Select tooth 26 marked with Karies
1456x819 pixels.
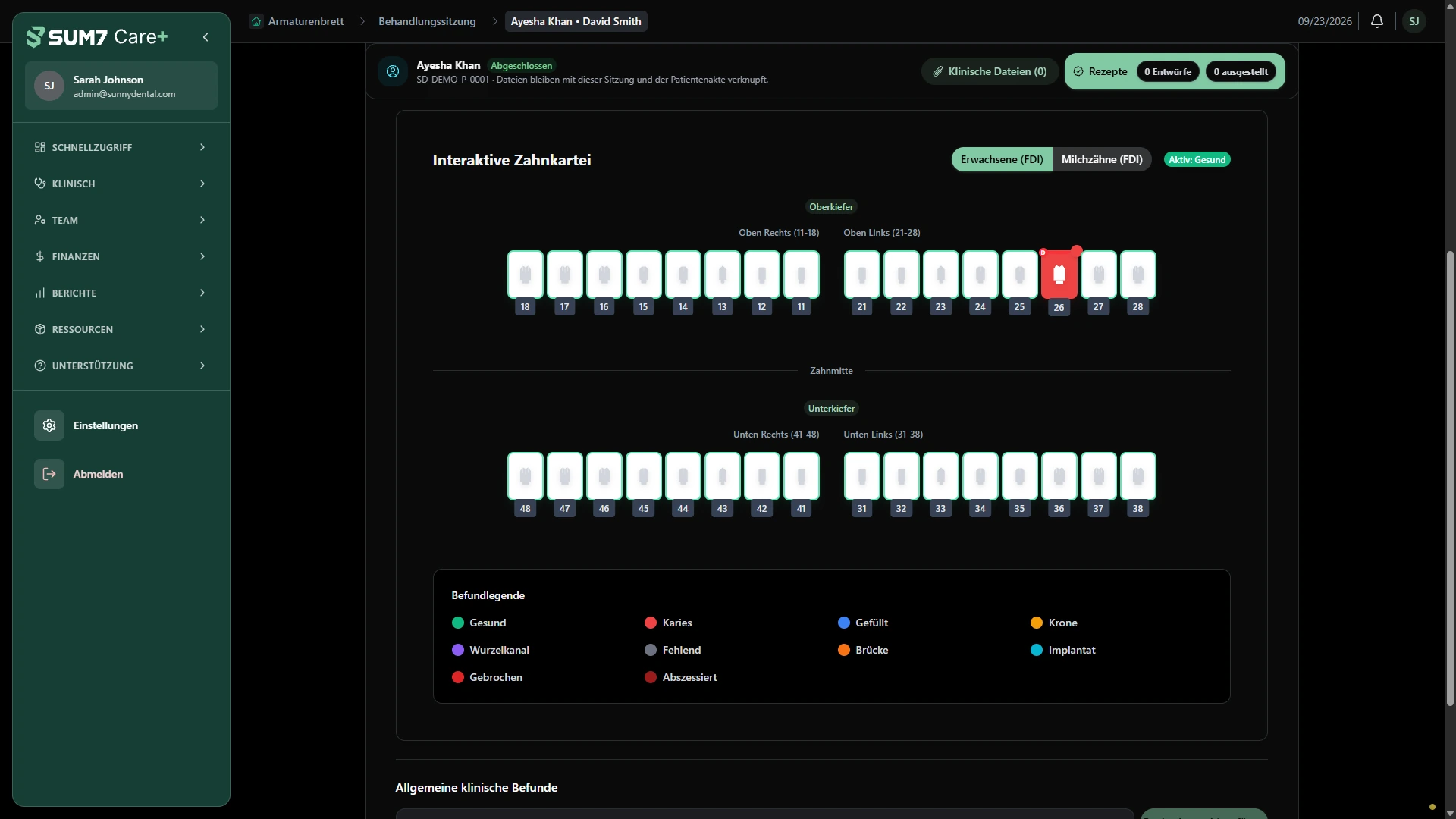(x=1059, y=275)
